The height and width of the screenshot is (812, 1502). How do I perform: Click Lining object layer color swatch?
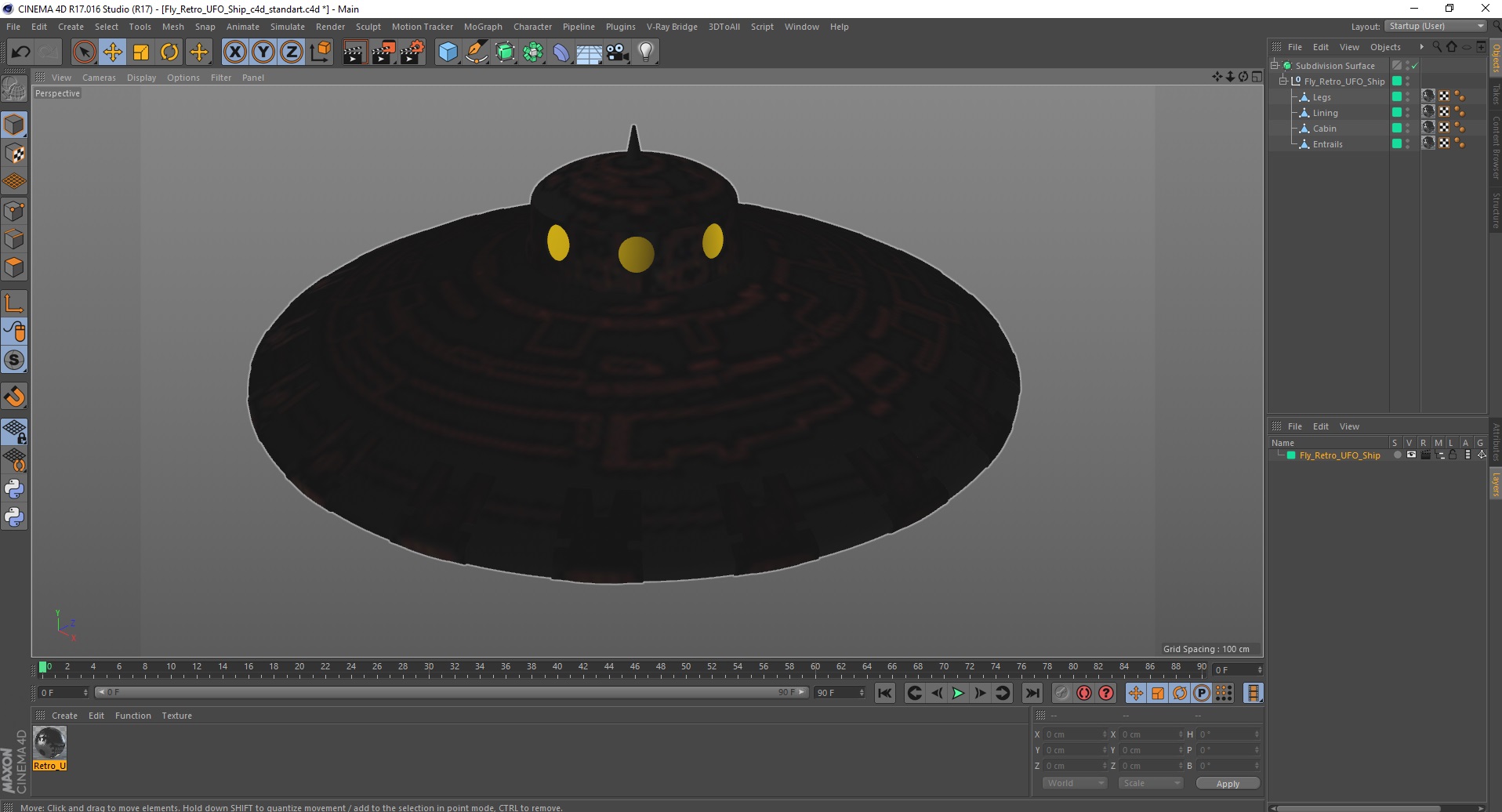(1396, 112)
